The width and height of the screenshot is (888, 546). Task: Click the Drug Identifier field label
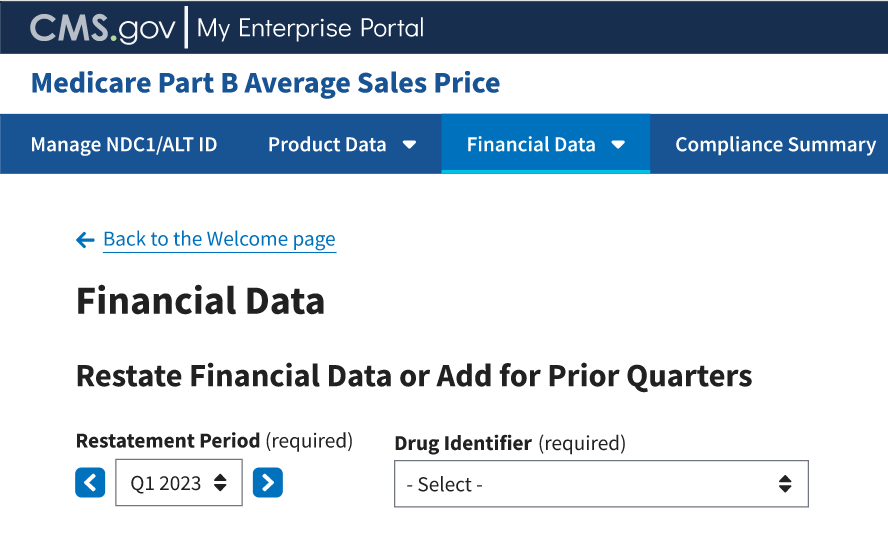[x=463, y=442]
